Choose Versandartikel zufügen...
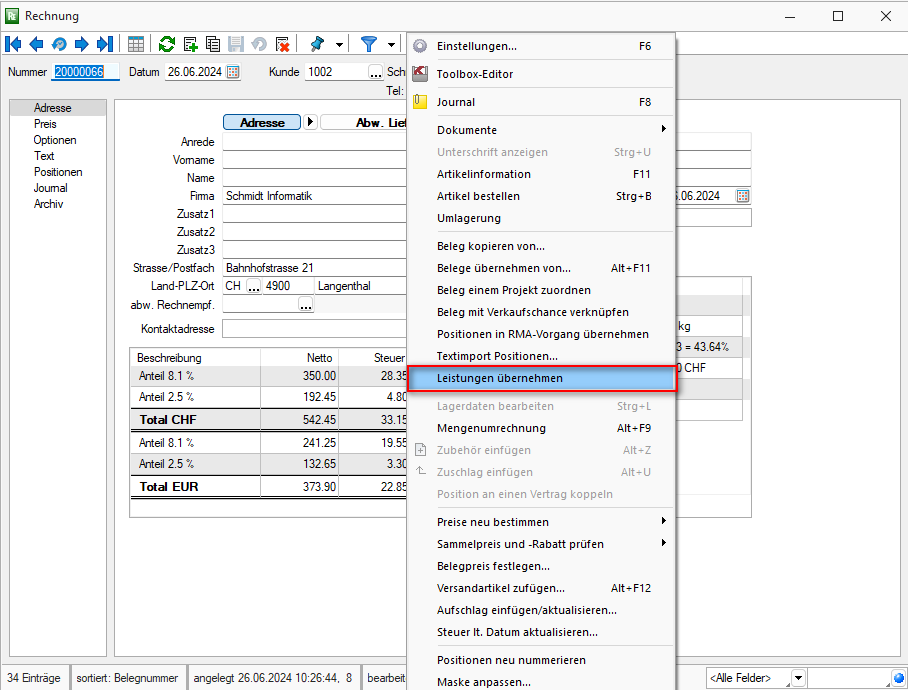This screenshot has height=690, width=908. pos(541,588)
